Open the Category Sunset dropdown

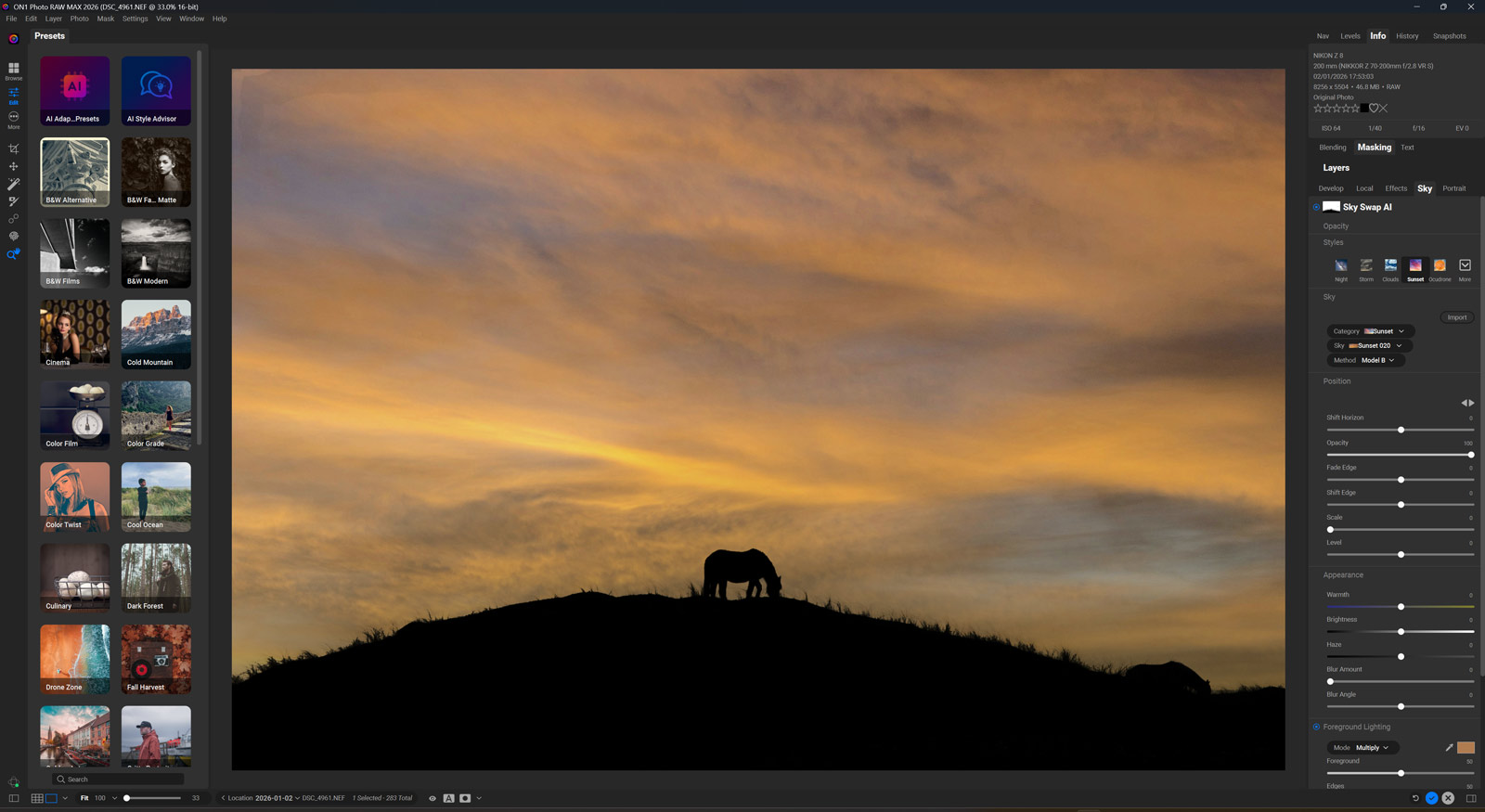pyautogui.click(x=1371, y=331)
